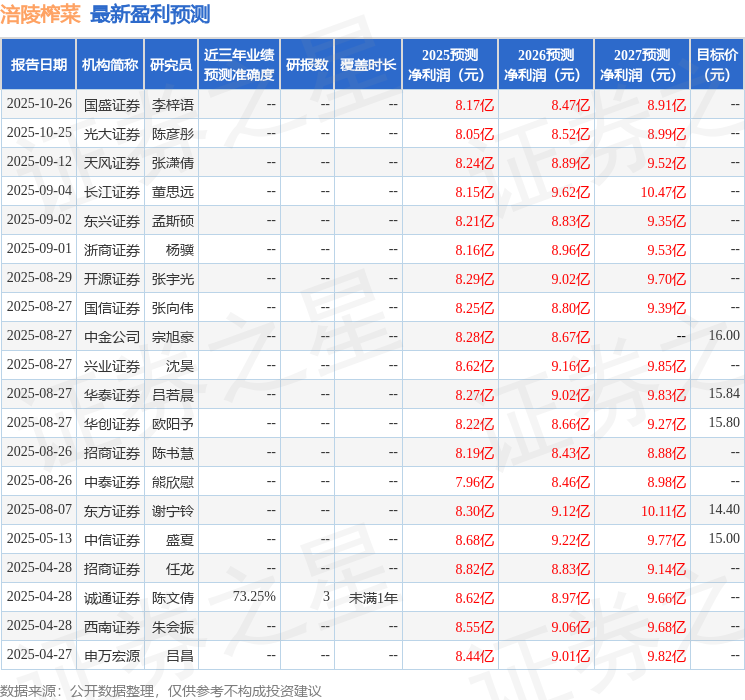Viewport: 745px width, 700px height.
Task: Select the 研报数 column header
Action: point(307,65)
